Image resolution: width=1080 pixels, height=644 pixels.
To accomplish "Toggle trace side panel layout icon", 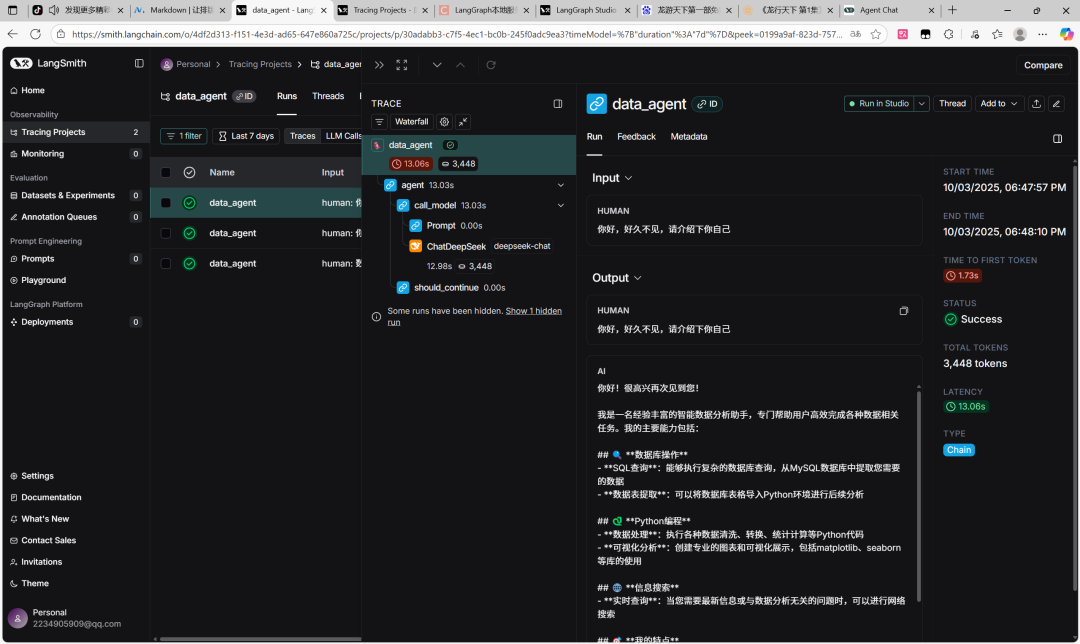I will tap(558, 104).
